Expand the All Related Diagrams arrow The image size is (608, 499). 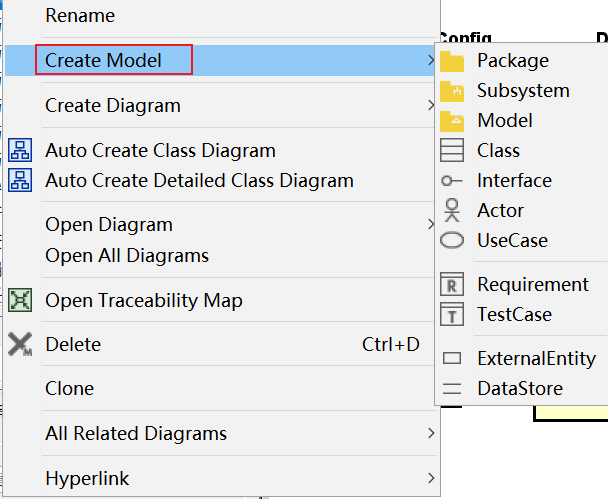pos(430,433)
